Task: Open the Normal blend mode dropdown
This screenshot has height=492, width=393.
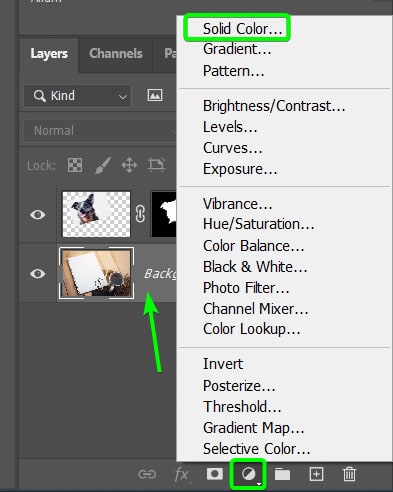Action: [100, 131]
